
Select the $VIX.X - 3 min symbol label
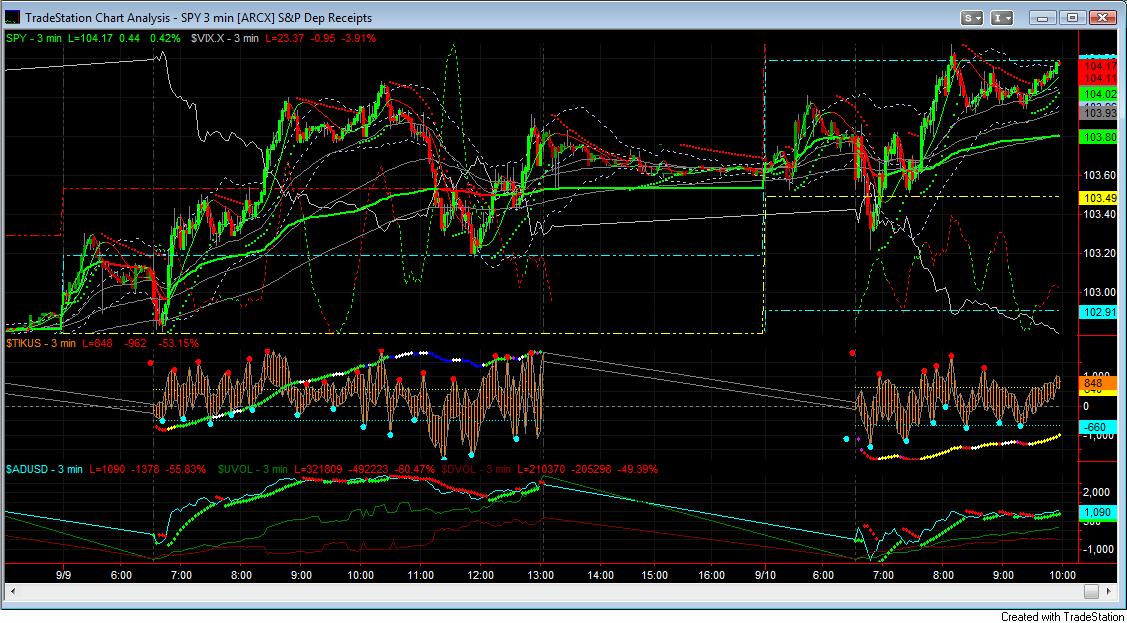point(224,37)
